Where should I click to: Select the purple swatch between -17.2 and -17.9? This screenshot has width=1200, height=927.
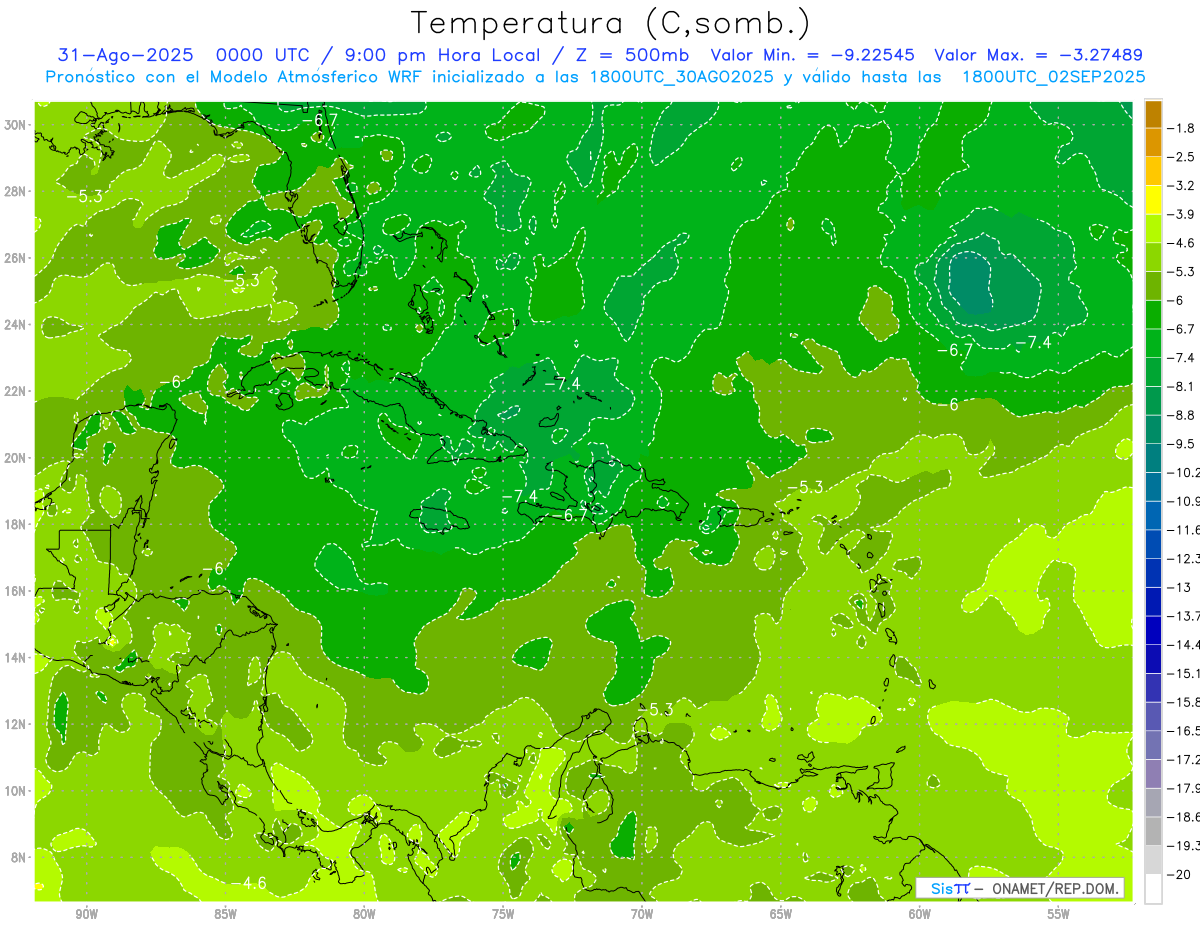coord(1153,773)
